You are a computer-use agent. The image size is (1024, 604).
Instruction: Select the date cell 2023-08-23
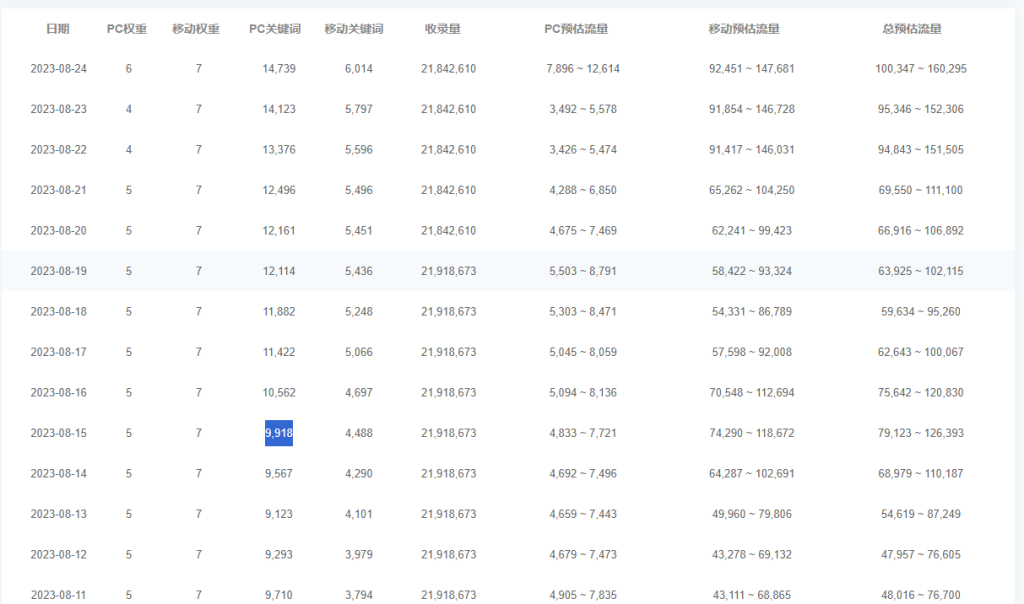58,109
